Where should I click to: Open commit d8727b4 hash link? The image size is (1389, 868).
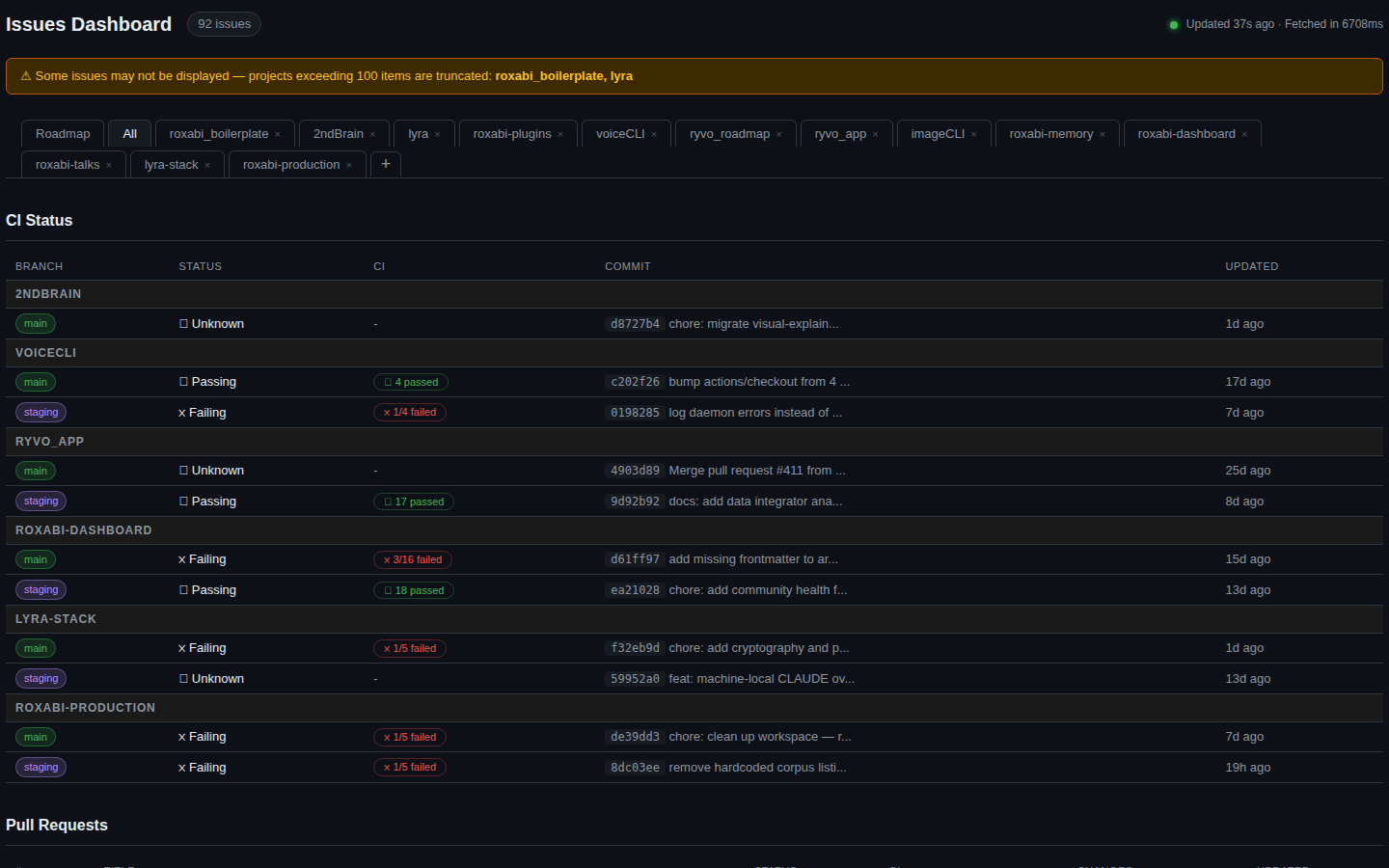[635, 324]
